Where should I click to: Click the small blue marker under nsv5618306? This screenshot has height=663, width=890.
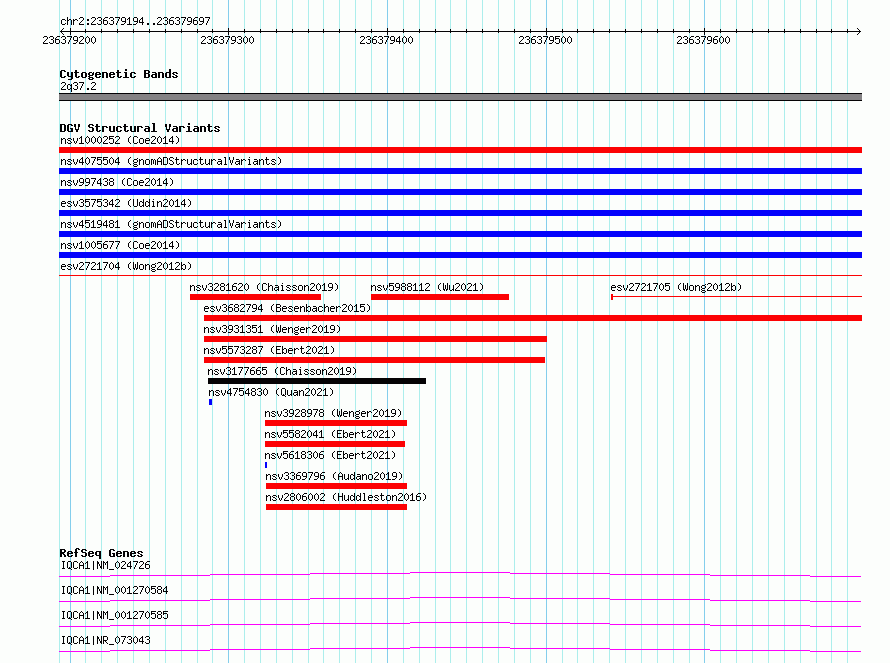(x=266, y=465)
